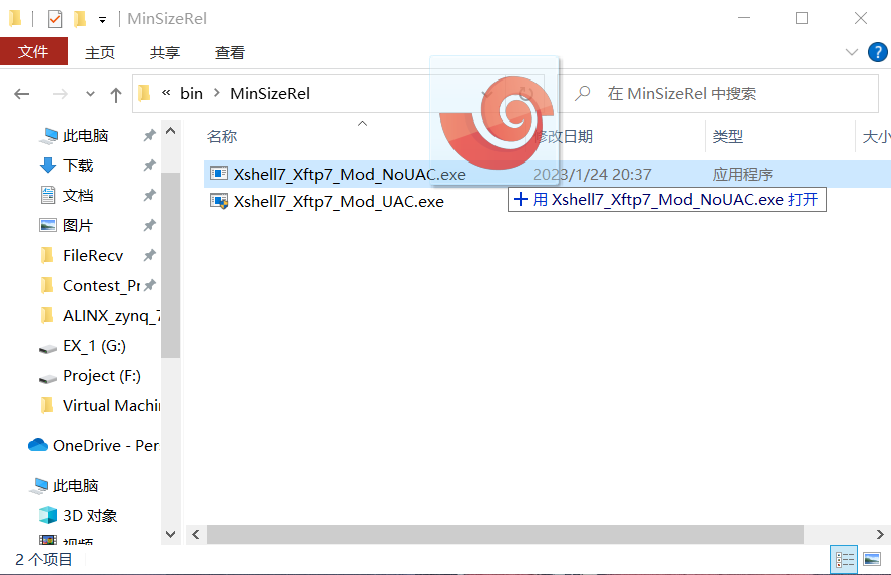The height and width of the screenshot is (575, 891).
Task: Click the properties checkmark icon in title bar
Action: click(55, 19)
